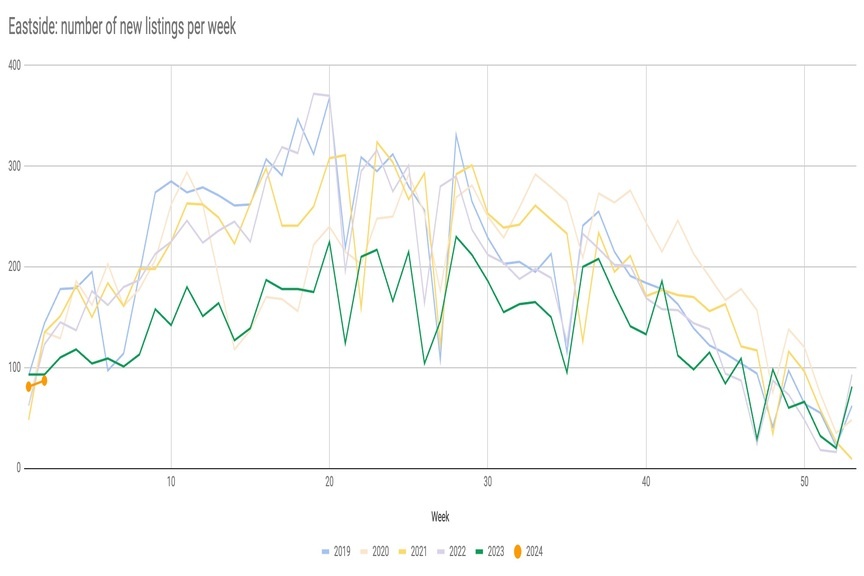Select the 2019 legend color swatch
The height and width of the screenshot is (576, 864).
pos(325,551)
